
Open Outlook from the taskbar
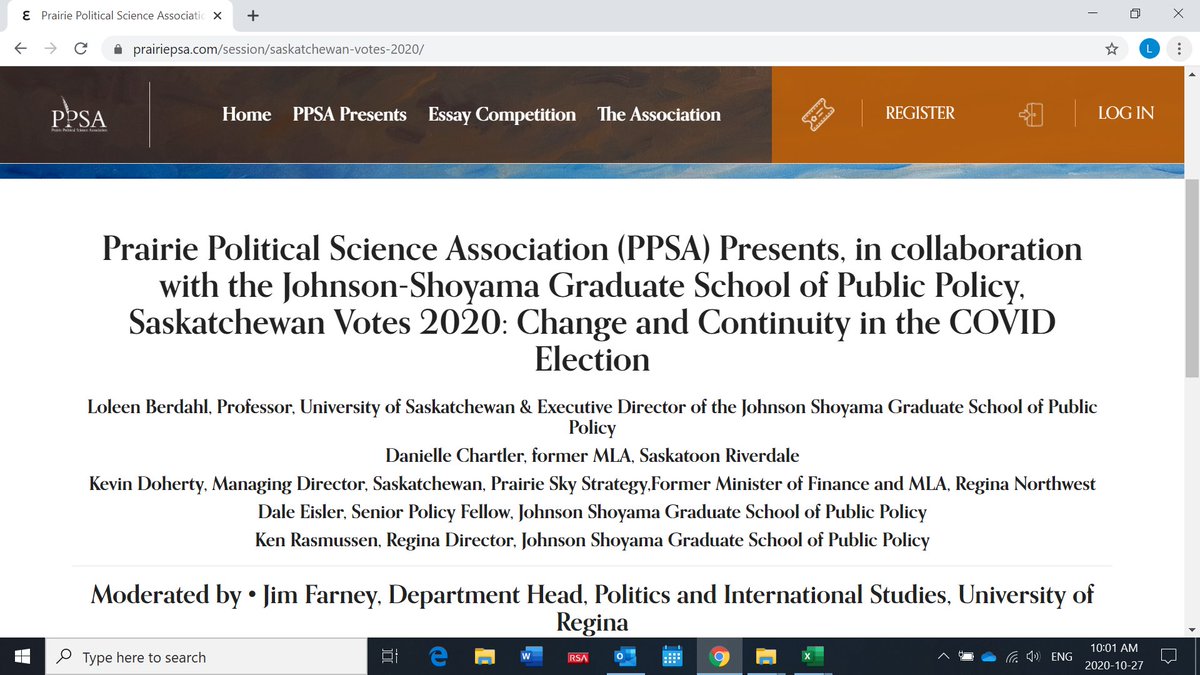(x=625, y=657)
